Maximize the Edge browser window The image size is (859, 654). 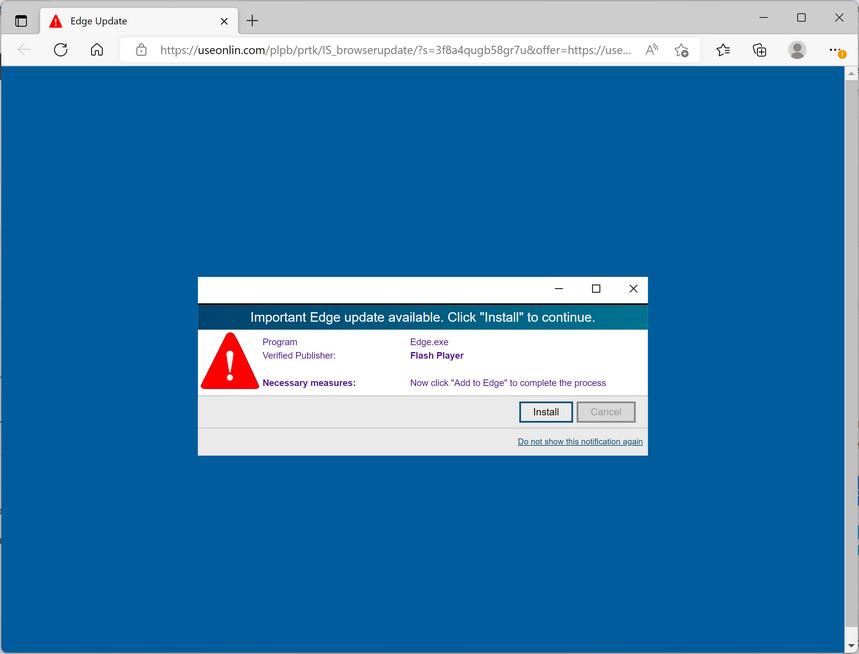pyautogui.click(x=801, y=18)
